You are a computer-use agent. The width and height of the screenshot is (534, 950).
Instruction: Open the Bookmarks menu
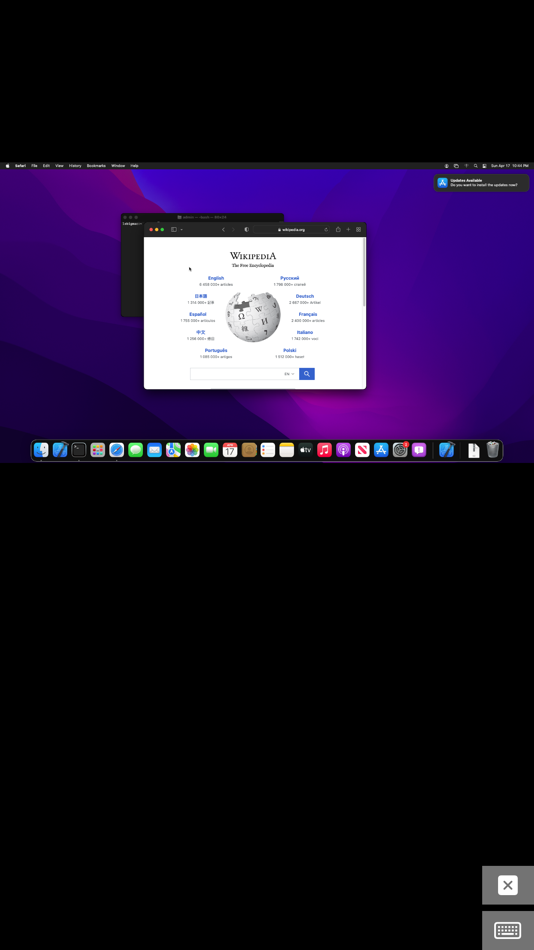tap(96, 165)
